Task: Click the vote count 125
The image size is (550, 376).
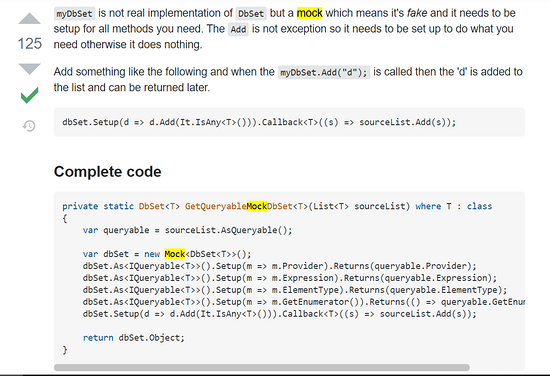Action: tap(30, 44)
